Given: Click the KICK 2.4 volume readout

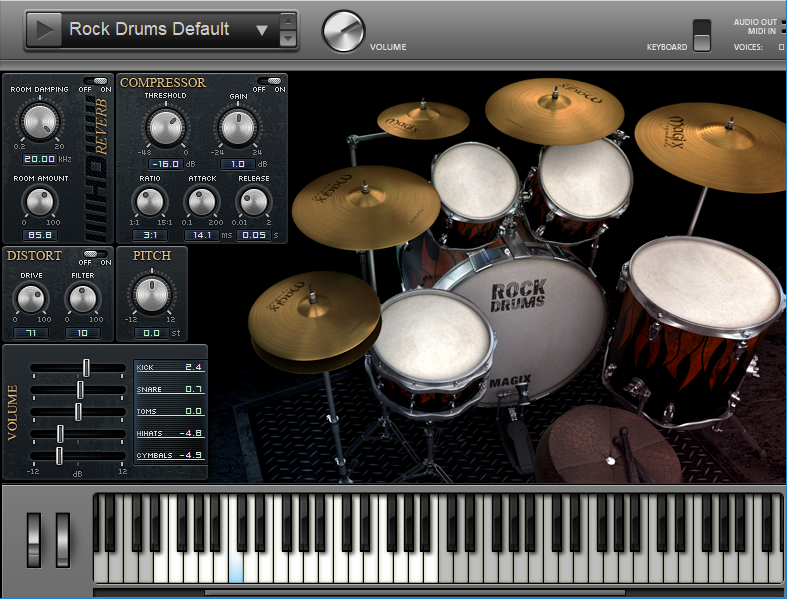Looking at the screenshot, I should (x=170, y=368).
